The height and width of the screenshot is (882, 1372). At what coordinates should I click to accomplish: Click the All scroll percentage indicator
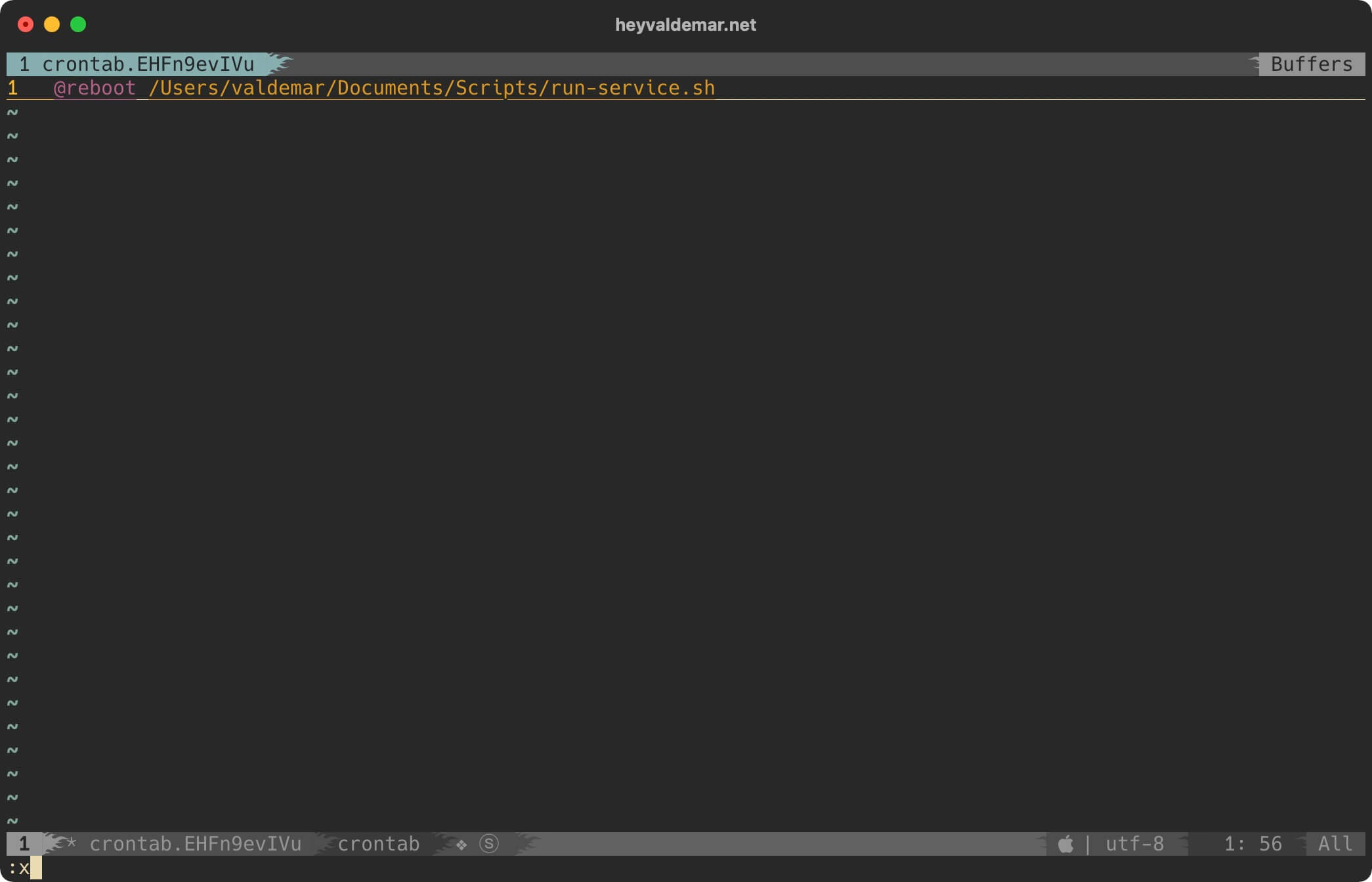[x=1335, y=844]
